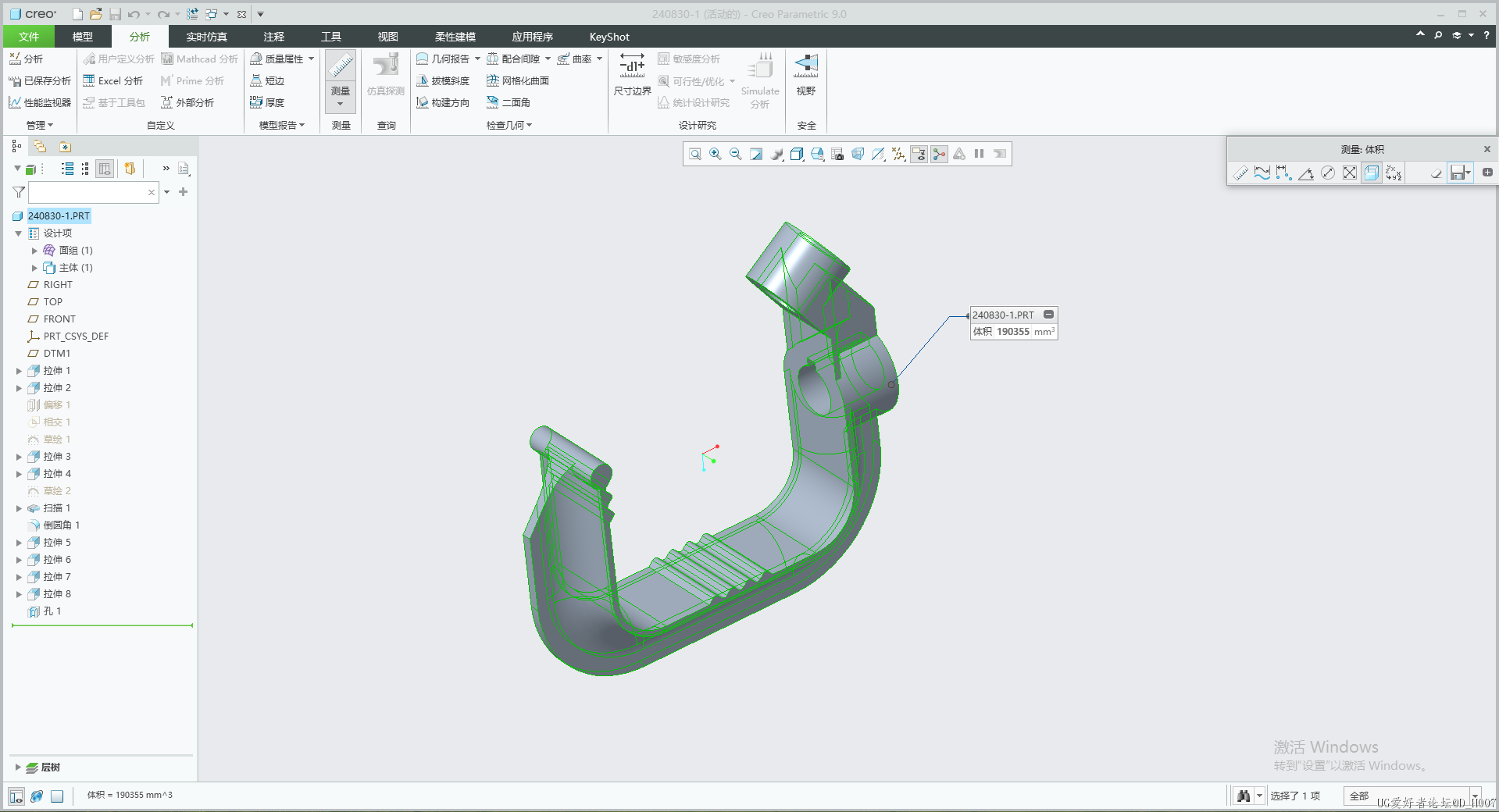Viewport: 1499px width, 812px height.
Task: Expand the 拉伸 1 feature node
Action: coord(19,371)
